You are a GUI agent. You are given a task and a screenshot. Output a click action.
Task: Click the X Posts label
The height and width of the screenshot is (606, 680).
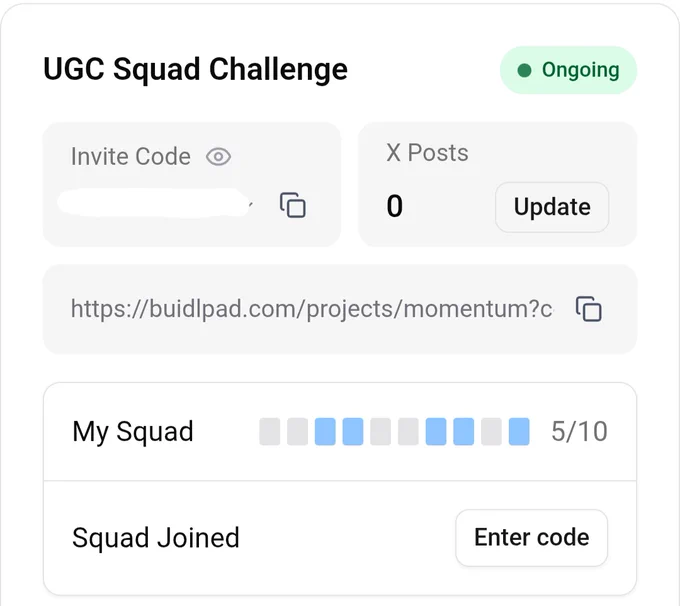click(x=427, y=153)
